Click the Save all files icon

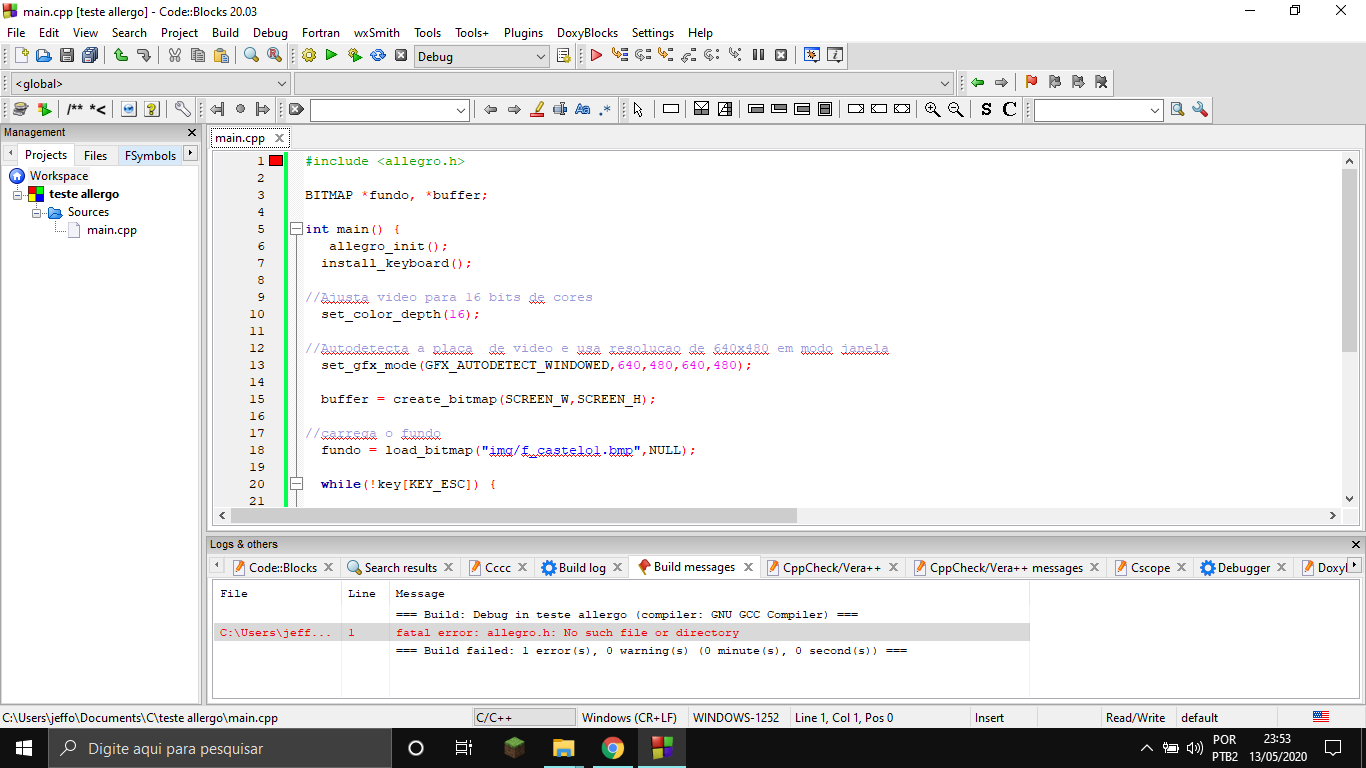tap(90, 56)
